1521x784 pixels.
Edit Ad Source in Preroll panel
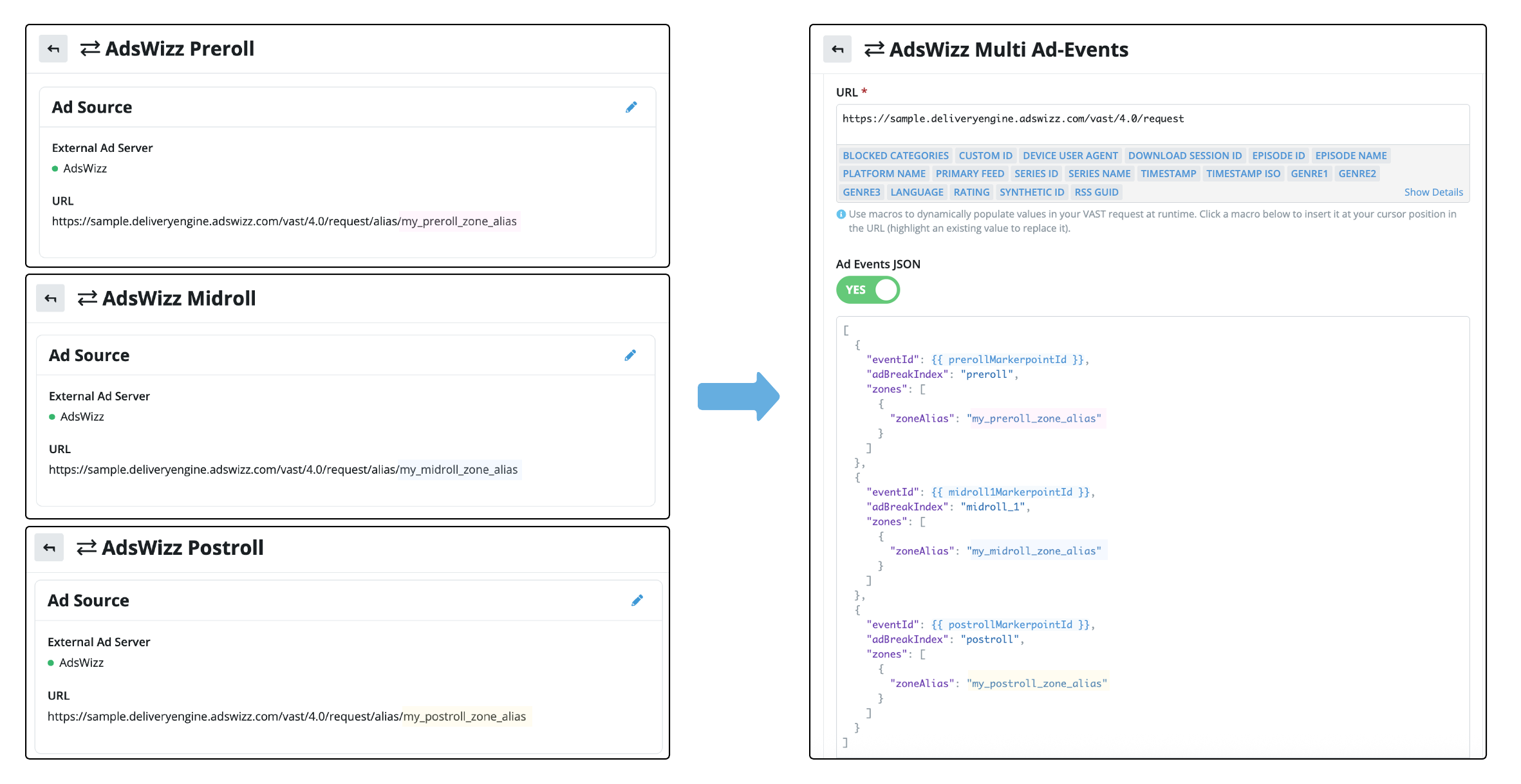pos(631,107)
